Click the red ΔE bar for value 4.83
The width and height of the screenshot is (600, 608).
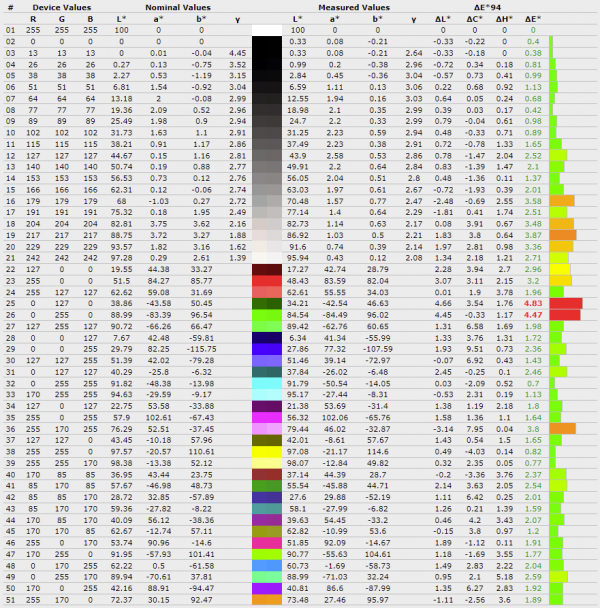[566, 304]
